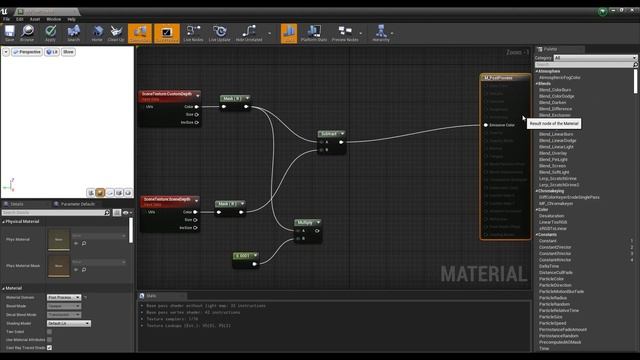Collapse the Atmosphere palette category
This screenshot has height=360, width=640.
(x=537, y=71)
